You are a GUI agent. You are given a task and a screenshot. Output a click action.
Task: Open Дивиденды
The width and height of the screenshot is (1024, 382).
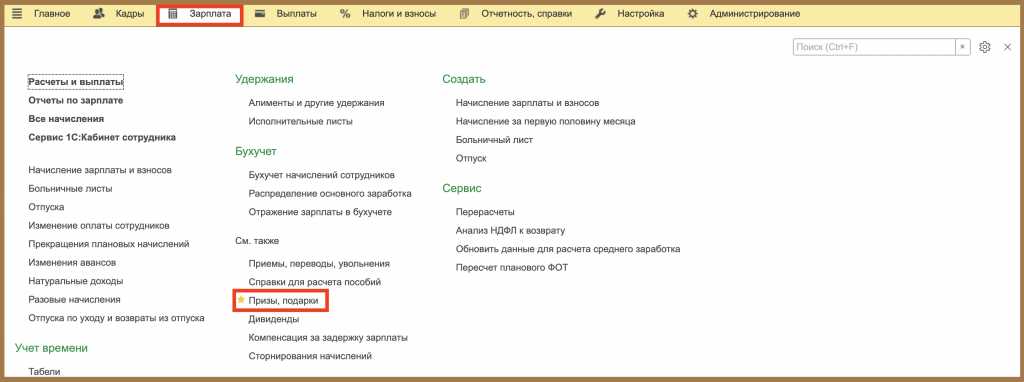coord(274,319)
